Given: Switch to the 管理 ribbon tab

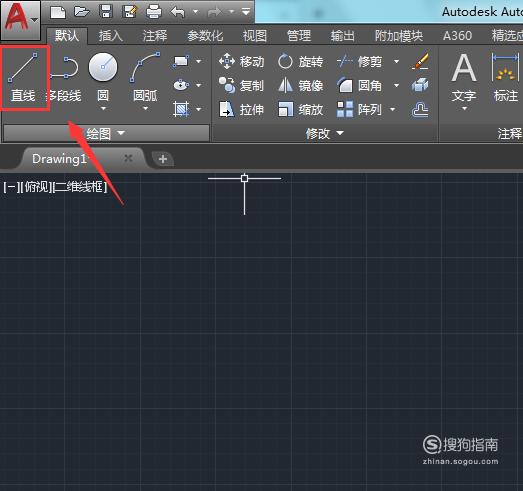Looking at the screenshot, I should tap(299, 35).
